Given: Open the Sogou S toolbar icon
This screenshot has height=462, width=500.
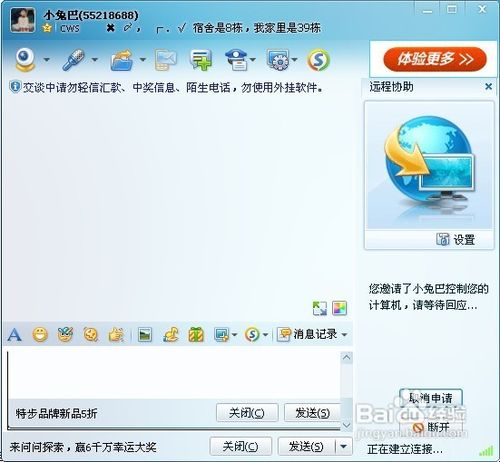Looking at the screenshot, I should (x=319, y=60).
